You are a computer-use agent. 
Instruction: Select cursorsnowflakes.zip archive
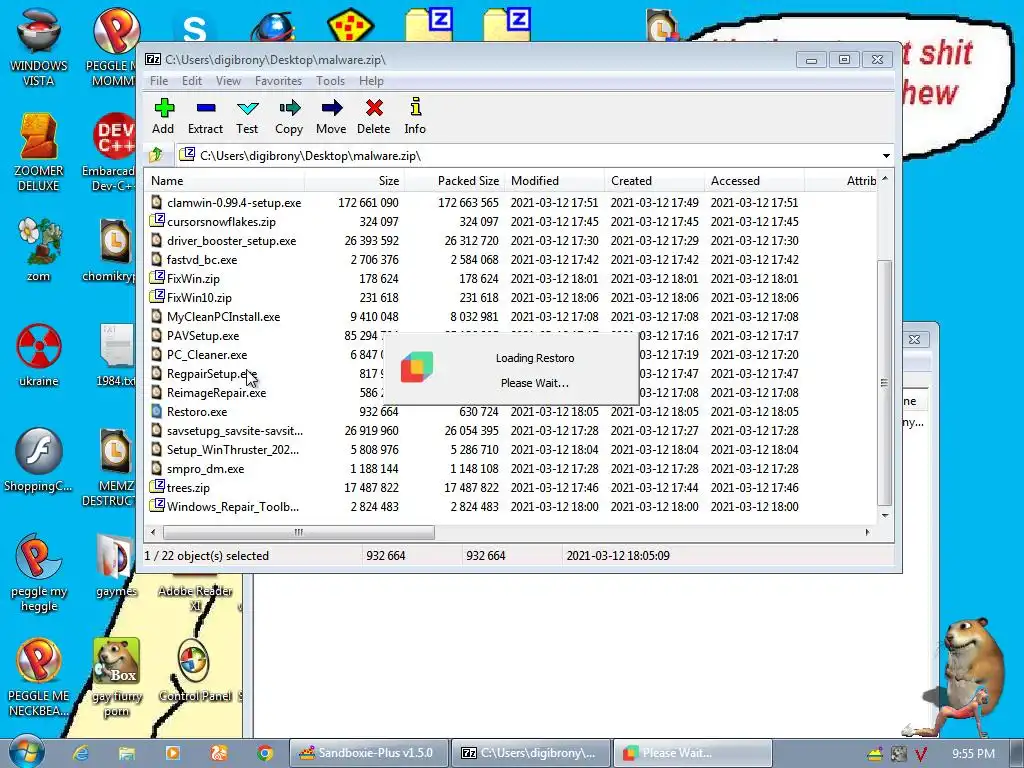click(x=213, y=221)
